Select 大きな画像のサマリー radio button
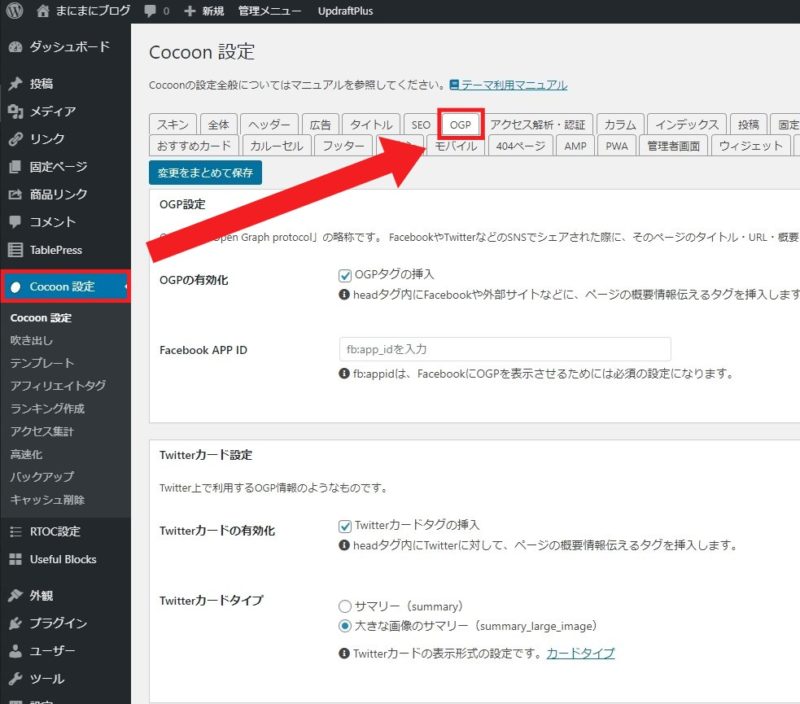Viewport: 800px width, 704px height. point(345,626)
